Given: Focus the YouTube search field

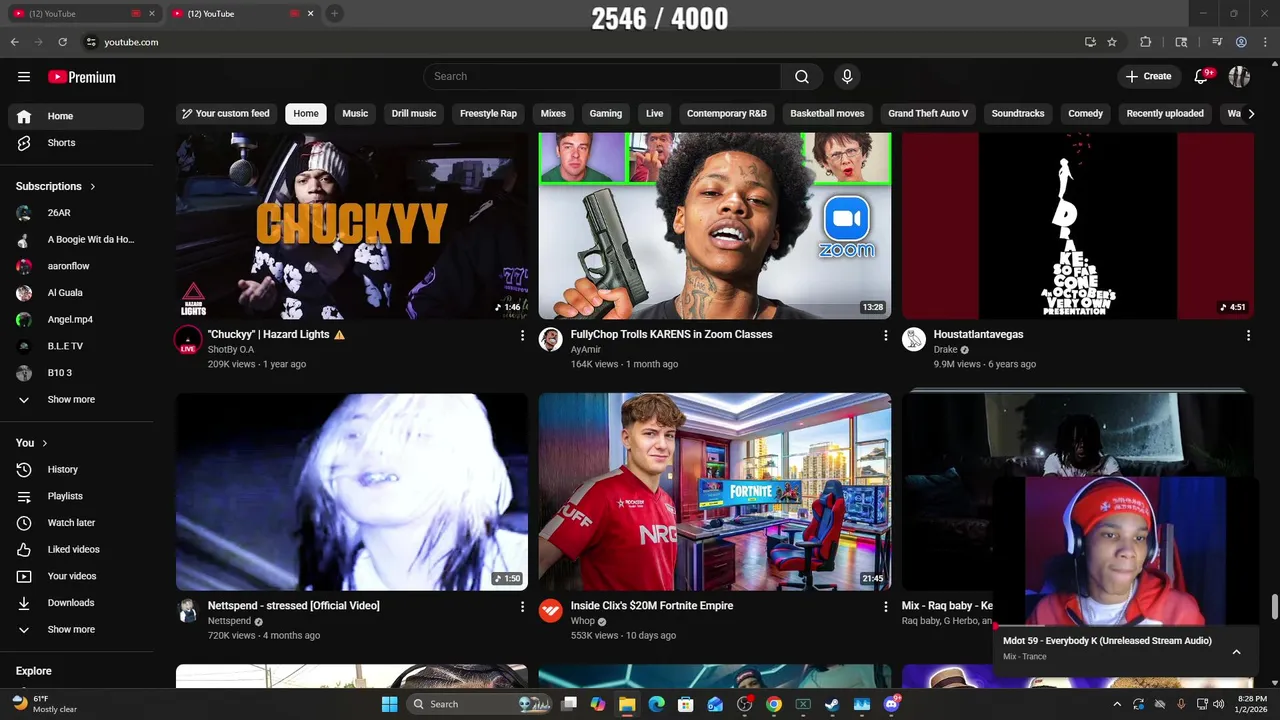Looking at the screenshot, I should pos(602,77).
